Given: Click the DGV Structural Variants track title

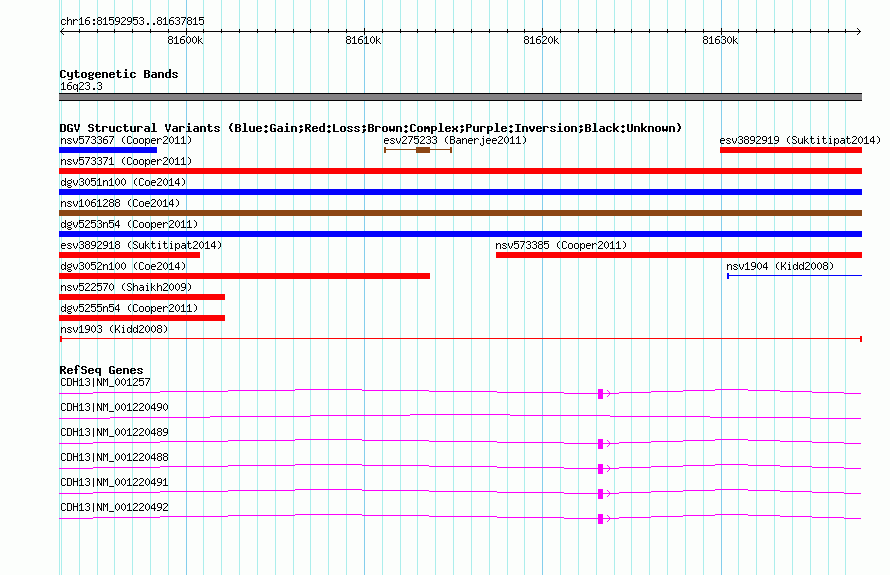Looking at the screenshot, I should (370, 128).
